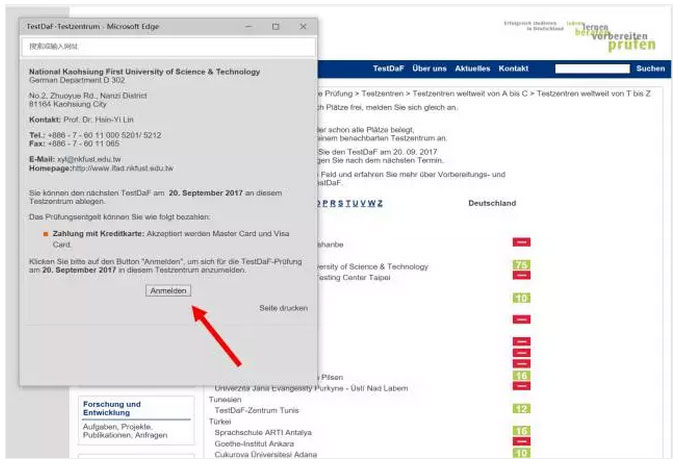Viewport: 678px width, 464px height.
Task: Jump to letter W in alphabet index
Action: point(371,203)
